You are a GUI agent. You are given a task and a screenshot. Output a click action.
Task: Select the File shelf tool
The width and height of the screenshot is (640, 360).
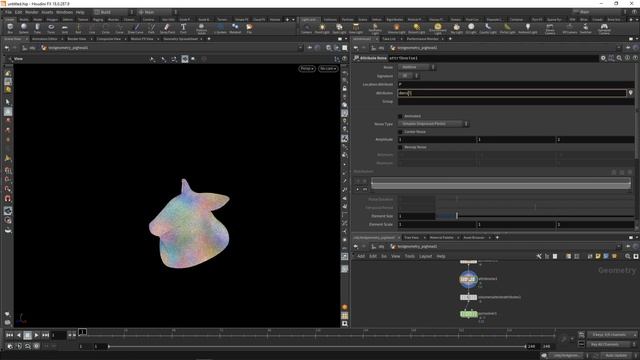pos(249,28)
